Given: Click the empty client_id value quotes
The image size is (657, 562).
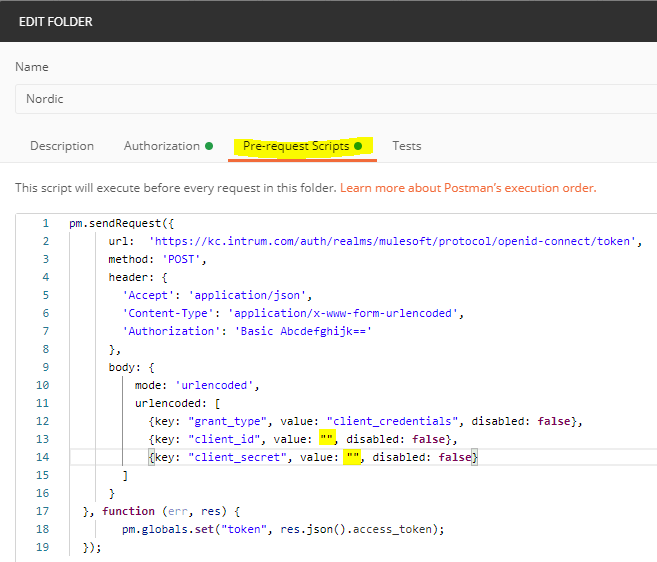Looking at the screenshot, I should coord(326,439).
